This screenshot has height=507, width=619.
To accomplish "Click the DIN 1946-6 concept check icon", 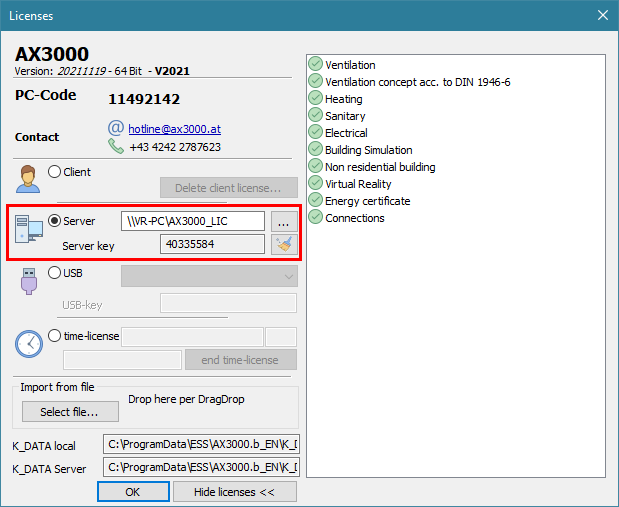I will (315, 81).
